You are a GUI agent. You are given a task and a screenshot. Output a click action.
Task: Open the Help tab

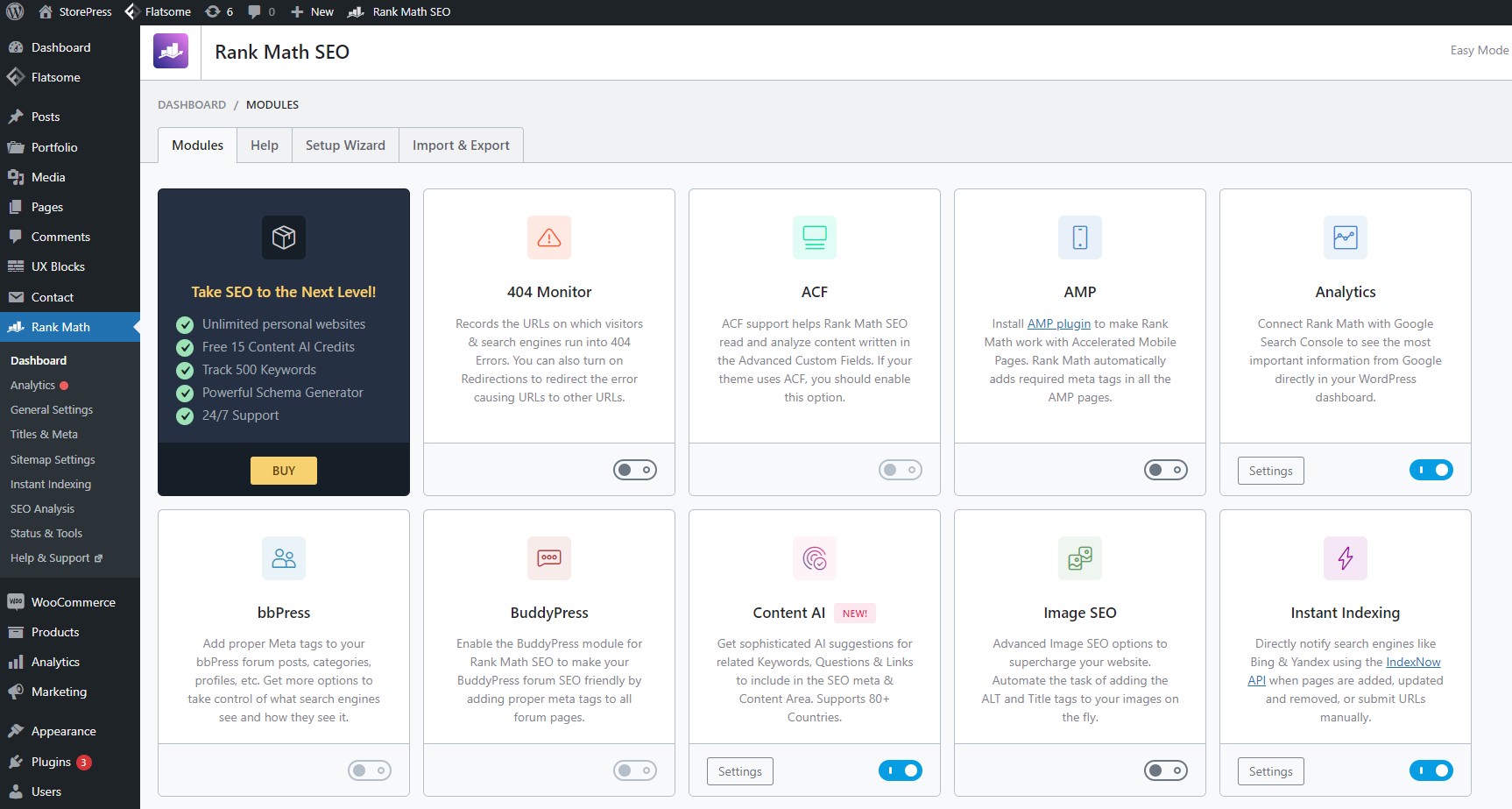click(x=265, y=145)
